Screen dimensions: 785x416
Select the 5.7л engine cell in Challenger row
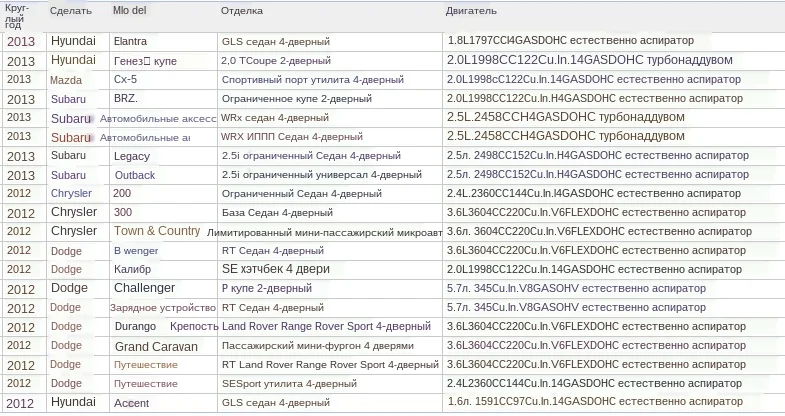click(x=576, y=288)
